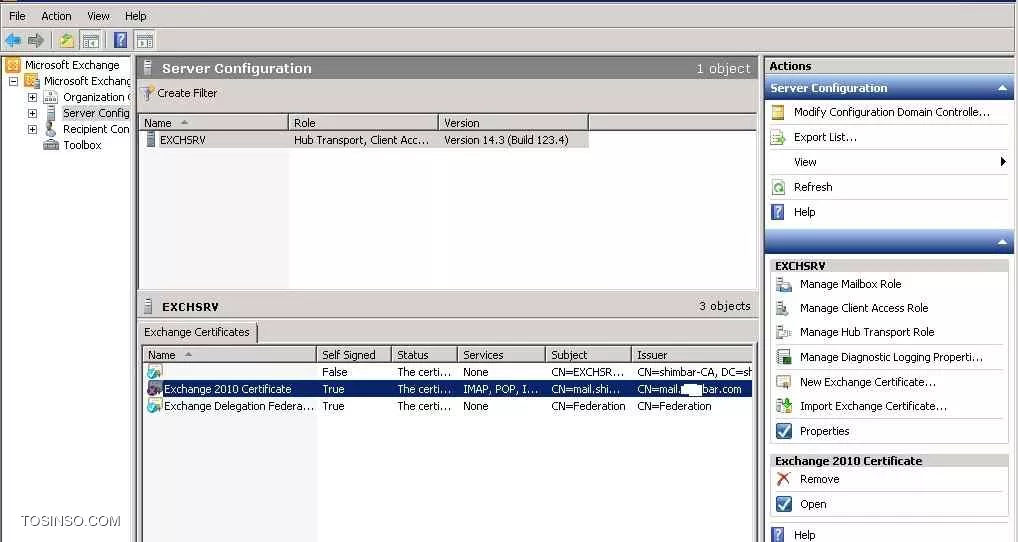Click the EXCHSRV server icon in list
1018x542 pixels.
(x=151, y=139)
